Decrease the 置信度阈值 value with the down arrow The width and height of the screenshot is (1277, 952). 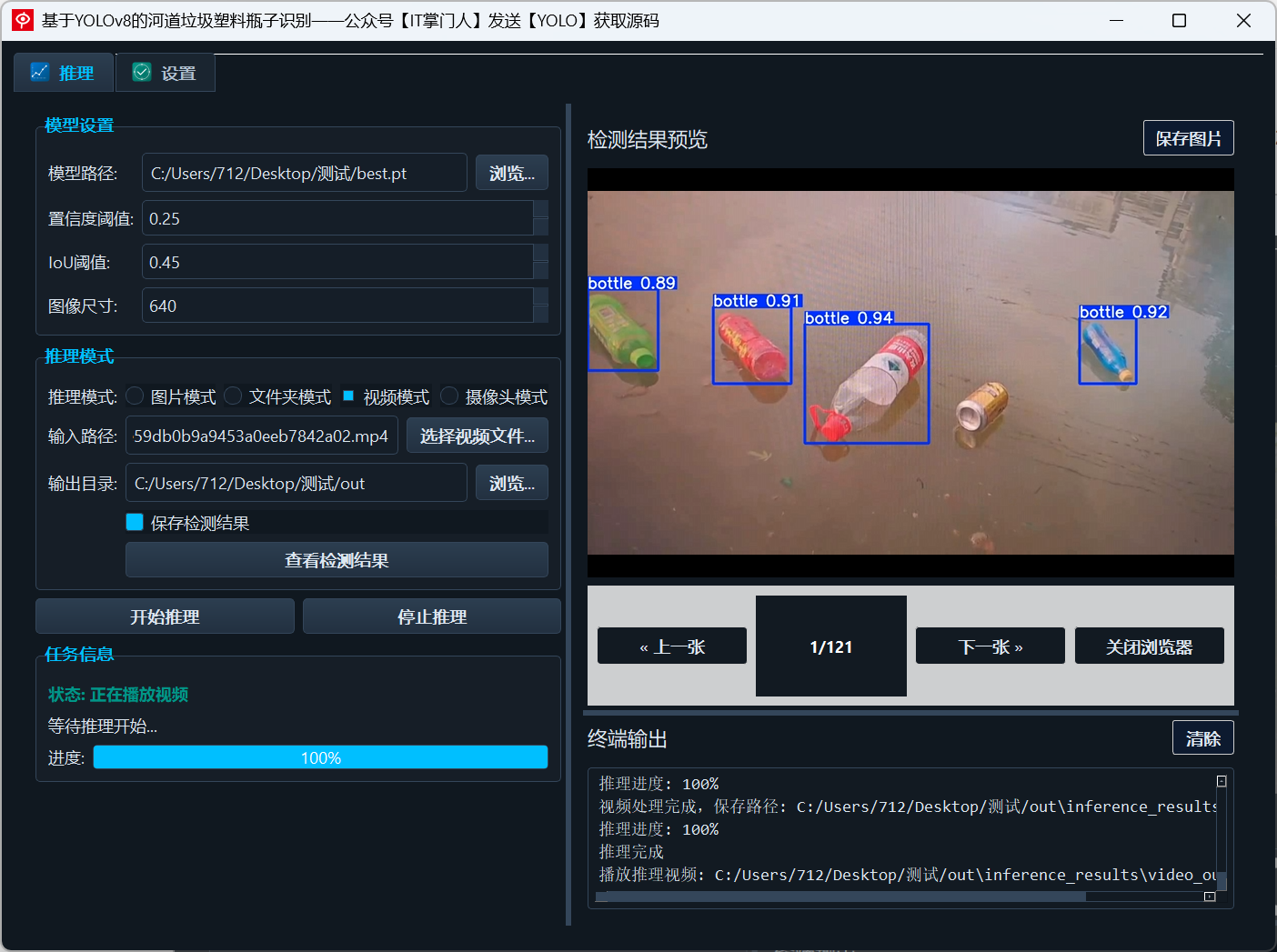click(x=541, y=227)
